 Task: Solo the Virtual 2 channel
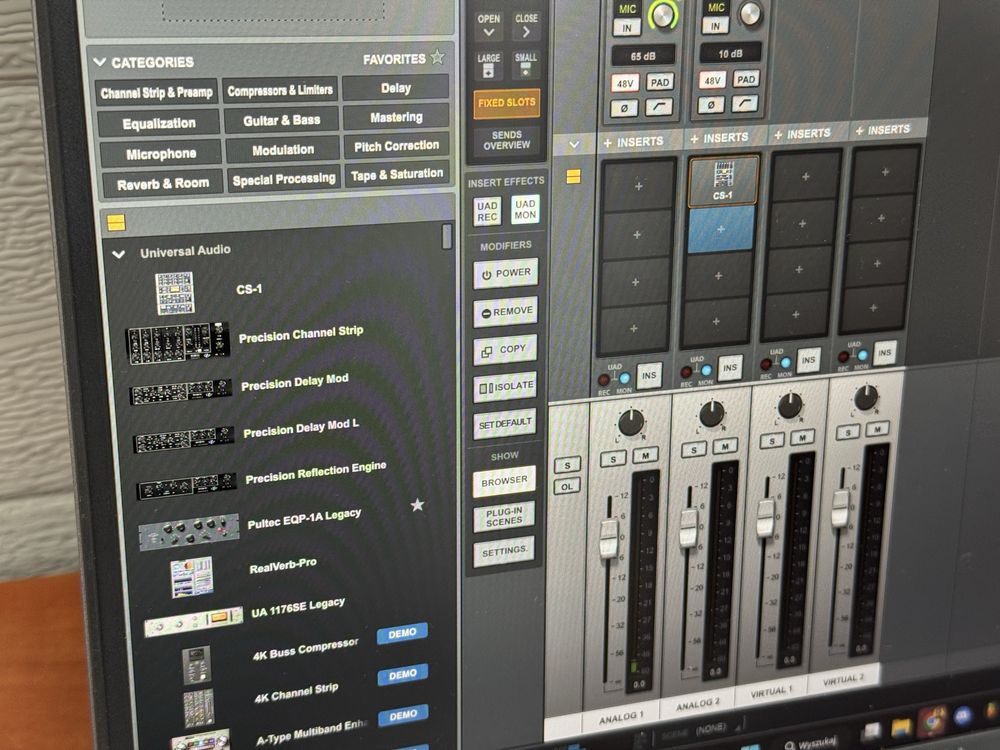[x=848, y=433]
